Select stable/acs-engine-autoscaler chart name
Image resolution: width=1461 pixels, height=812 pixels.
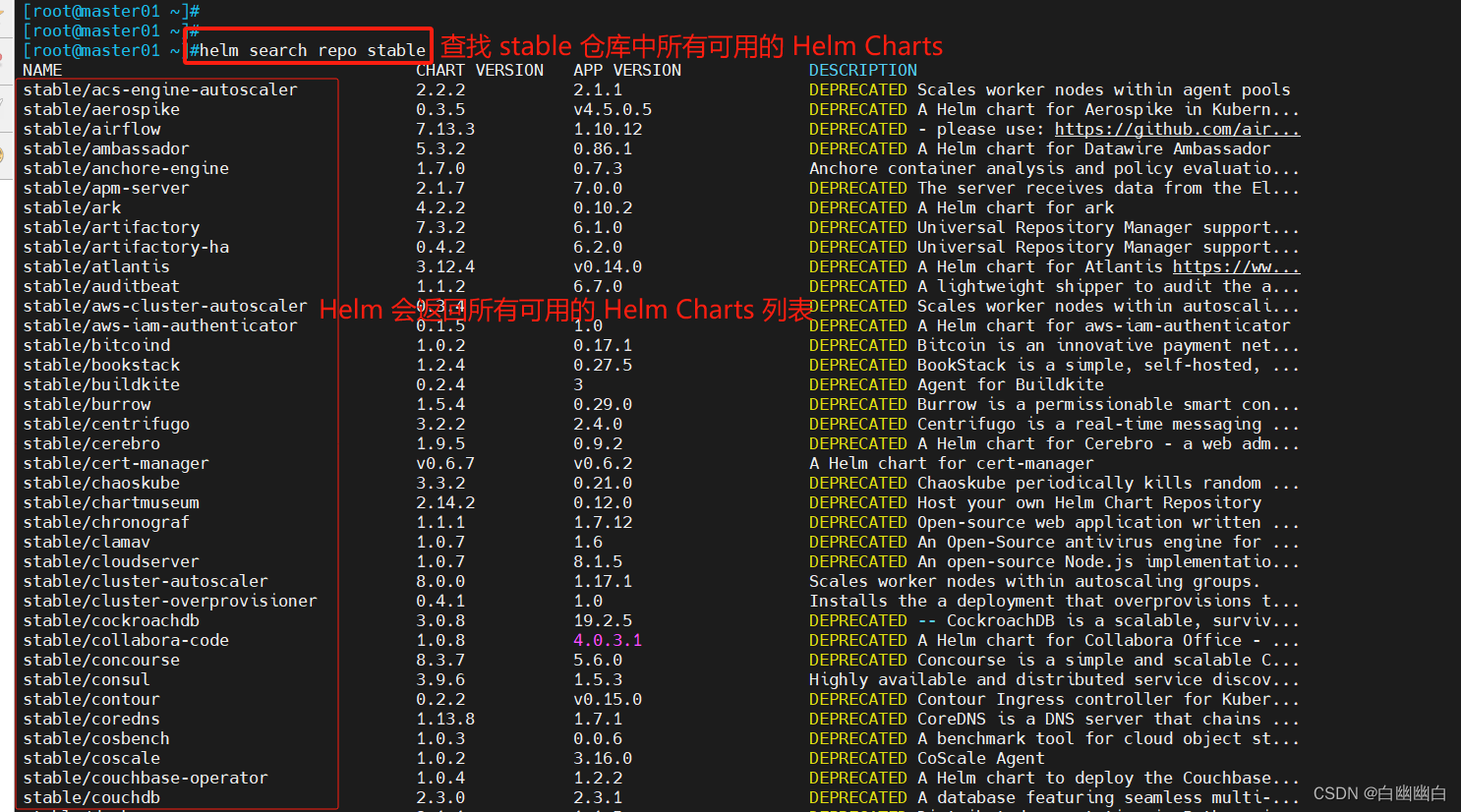coord(160,89)
